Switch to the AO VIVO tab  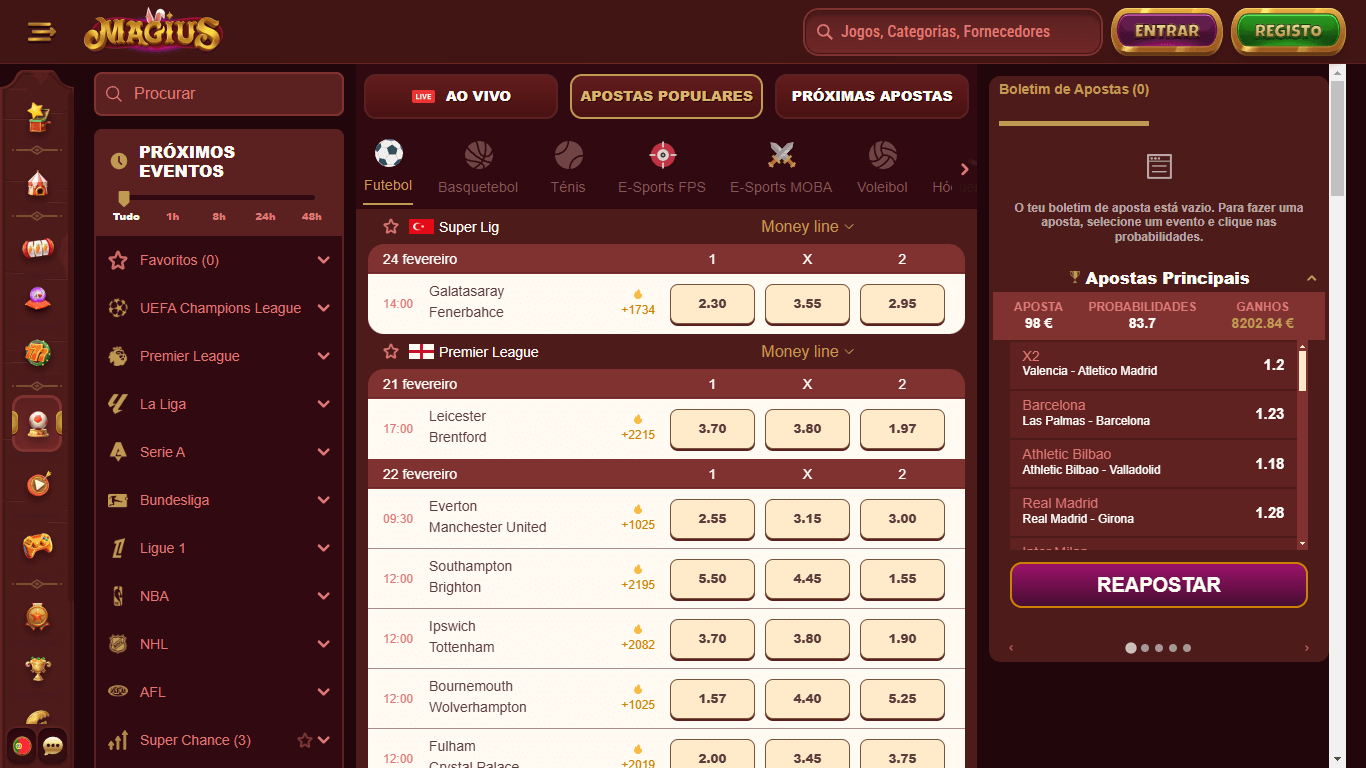(x=460, y=96)
